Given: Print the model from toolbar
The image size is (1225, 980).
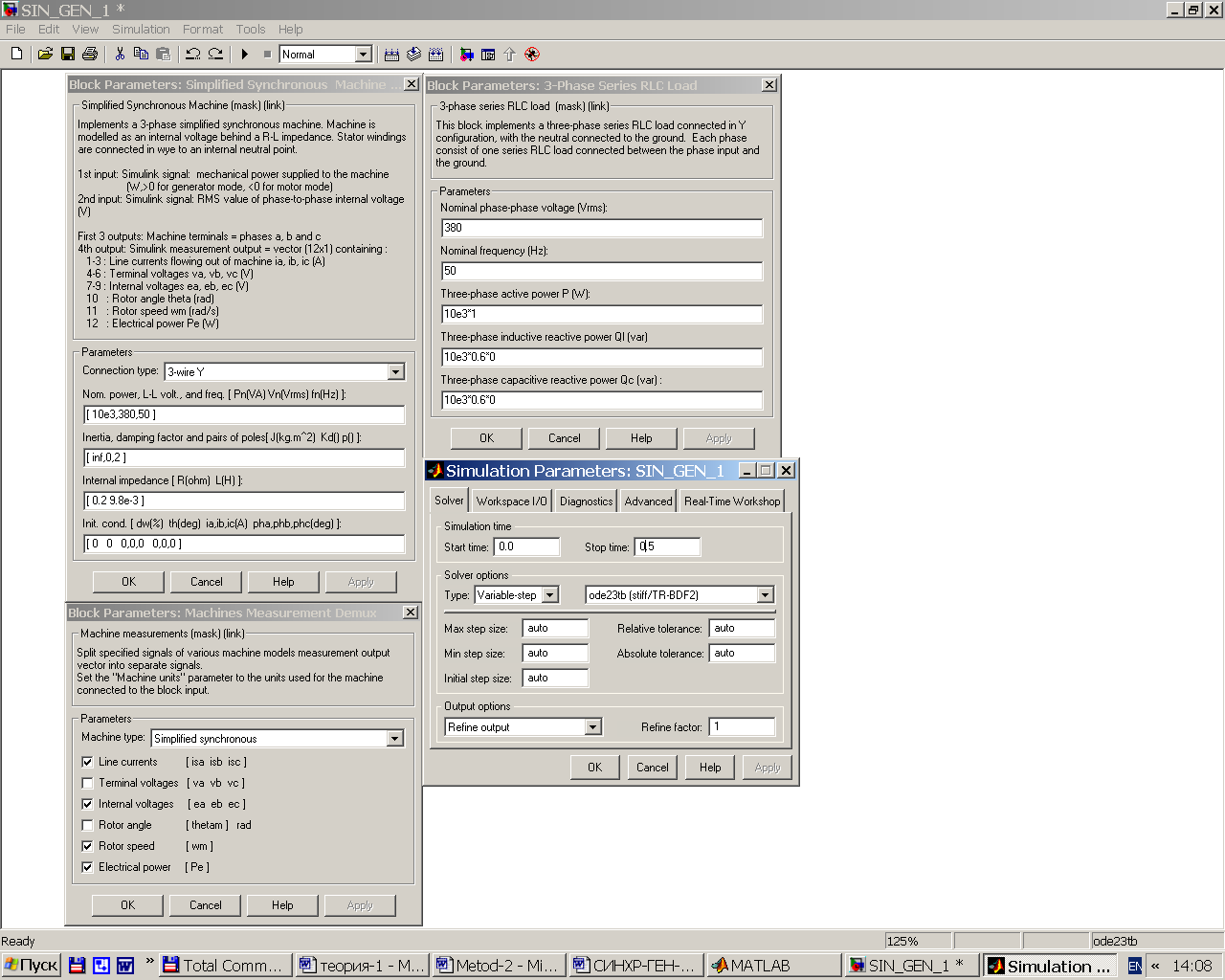Looking at the screenshot, I should point(90,55).
